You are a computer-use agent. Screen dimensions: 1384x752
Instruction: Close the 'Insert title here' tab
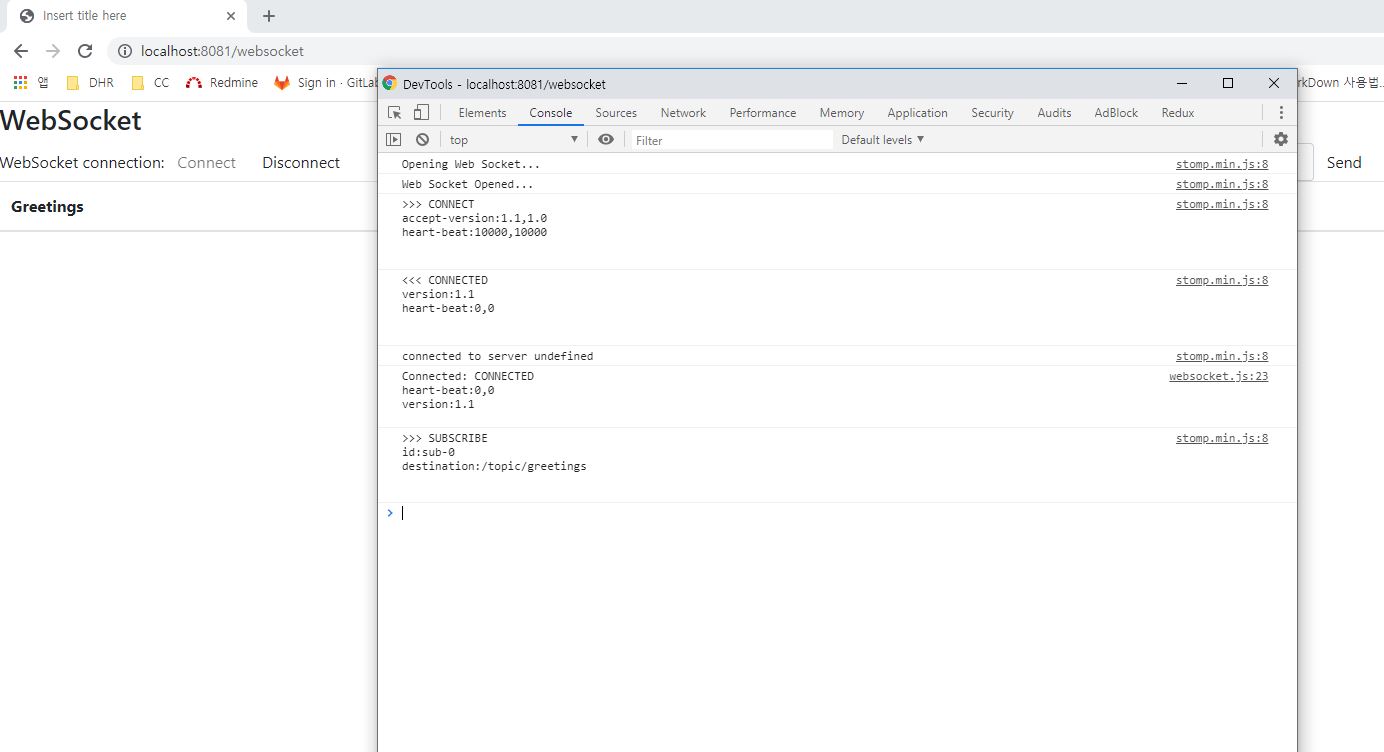pyautogui.click(x=231, y=16)
